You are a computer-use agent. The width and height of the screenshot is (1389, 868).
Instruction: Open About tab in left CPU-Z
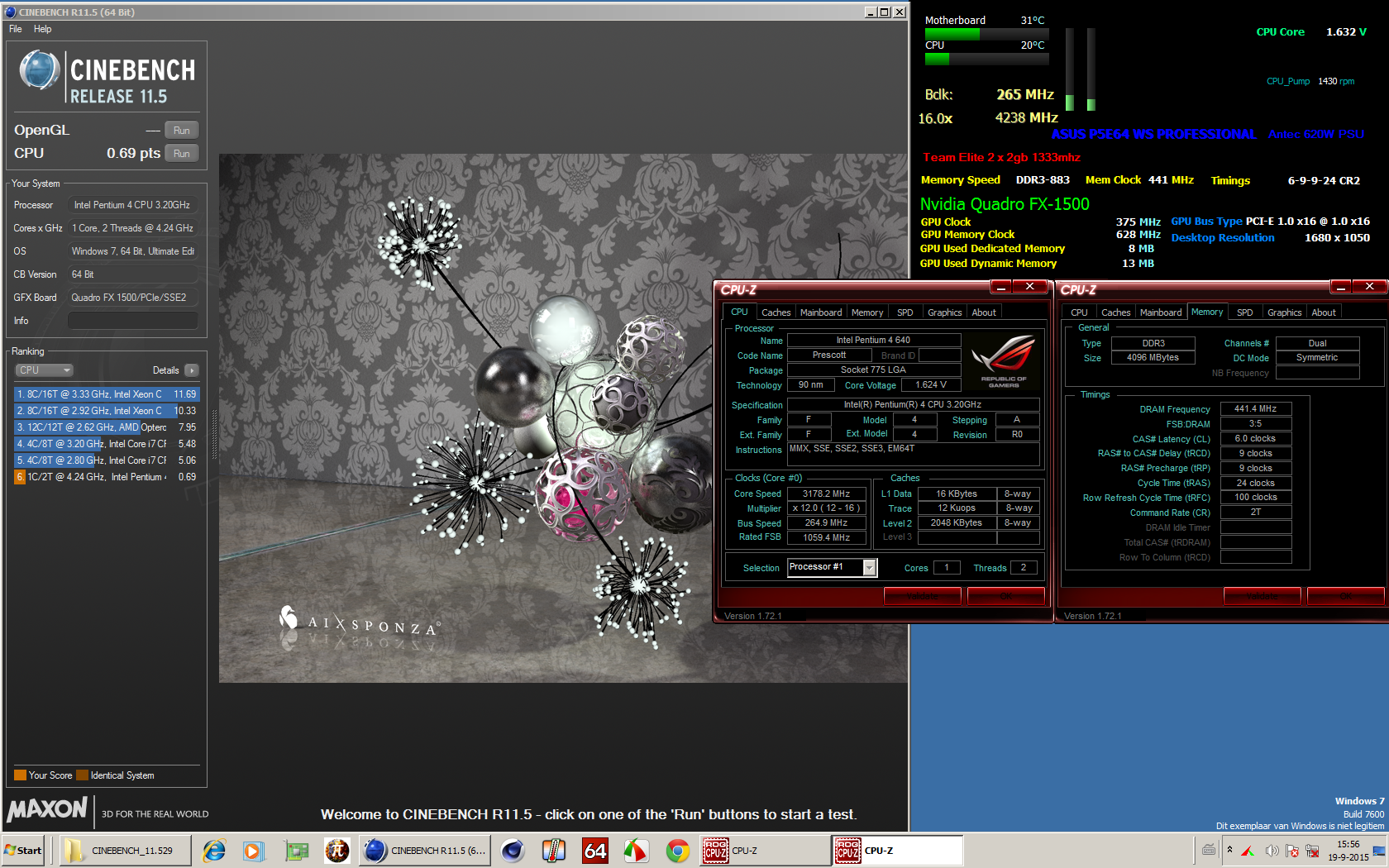coord(984,312)
